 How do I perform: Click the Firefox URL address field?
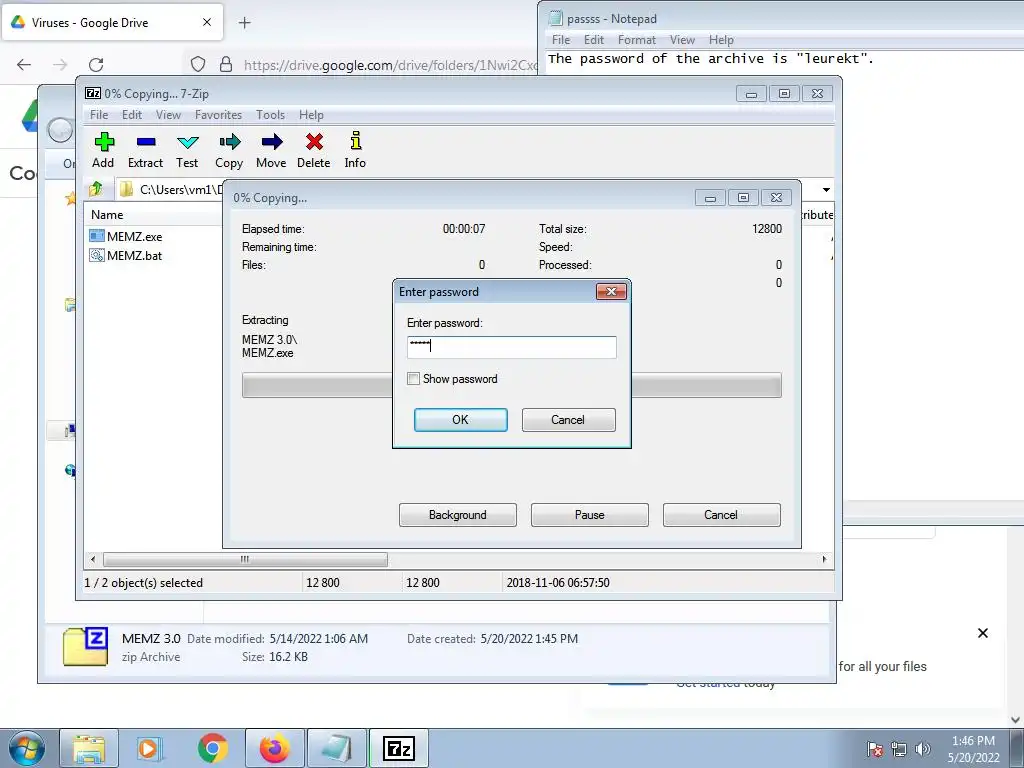(x=389, y=65)
